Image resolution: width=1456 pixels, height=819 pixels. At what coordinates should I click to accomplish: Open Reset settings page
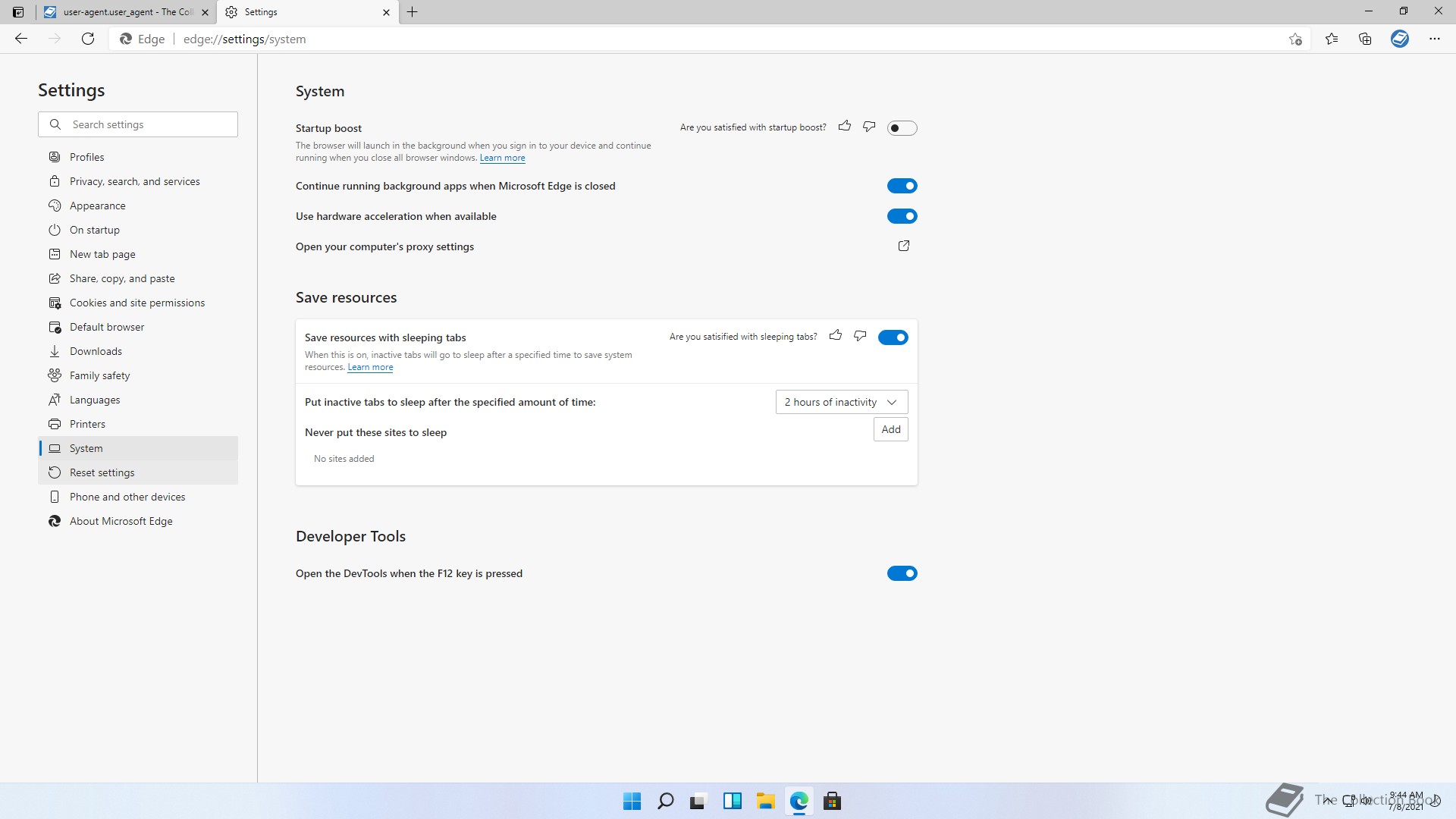[138, 472]
